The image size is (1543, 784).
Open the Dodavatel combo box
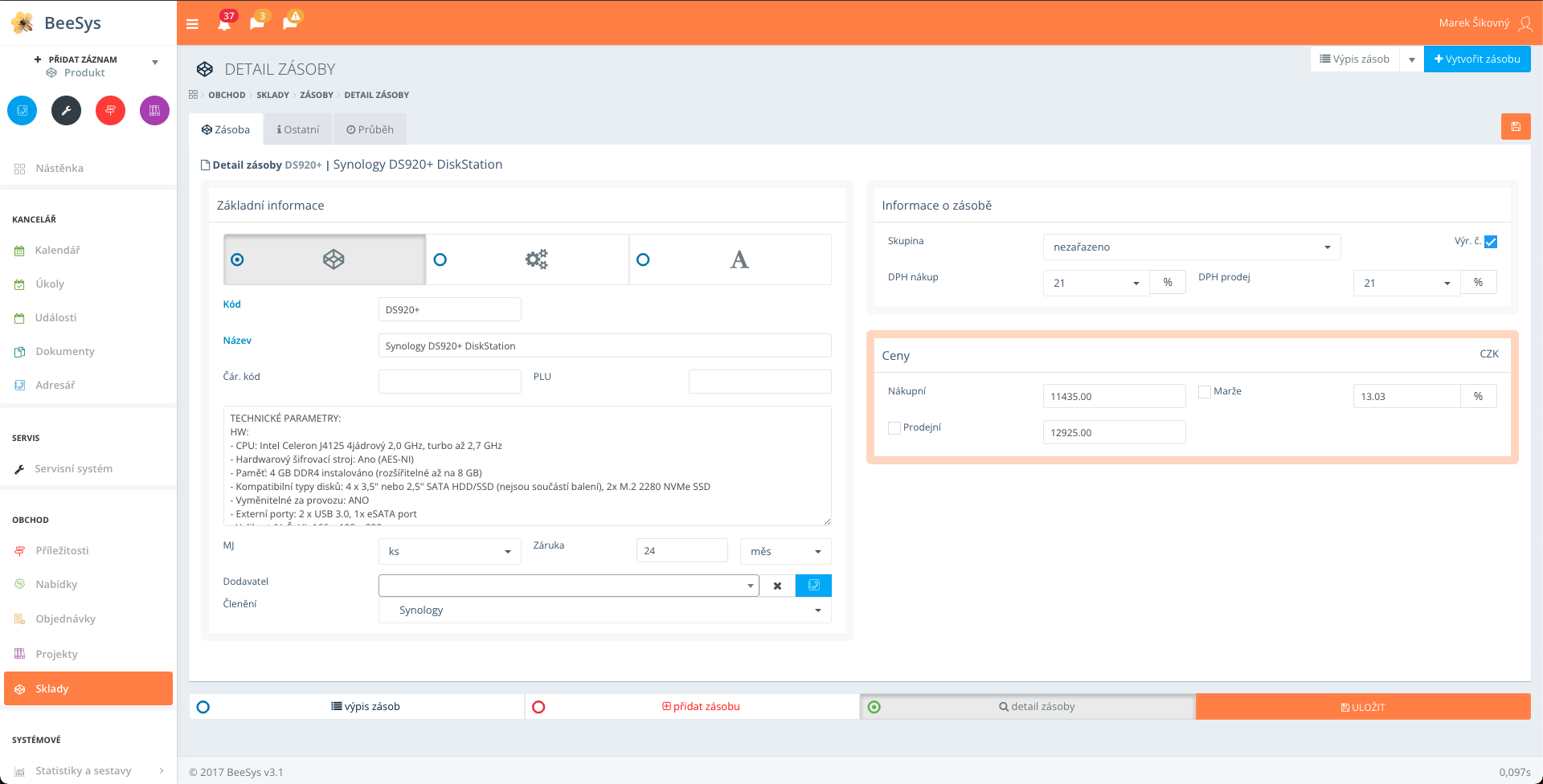[568, 586]
